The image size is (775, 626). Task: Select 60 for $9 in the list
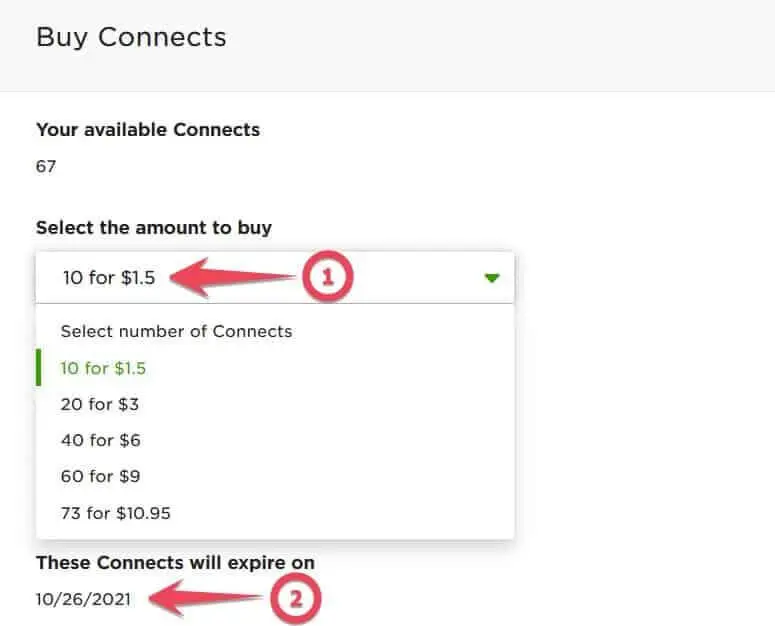[x=99, y=476]
